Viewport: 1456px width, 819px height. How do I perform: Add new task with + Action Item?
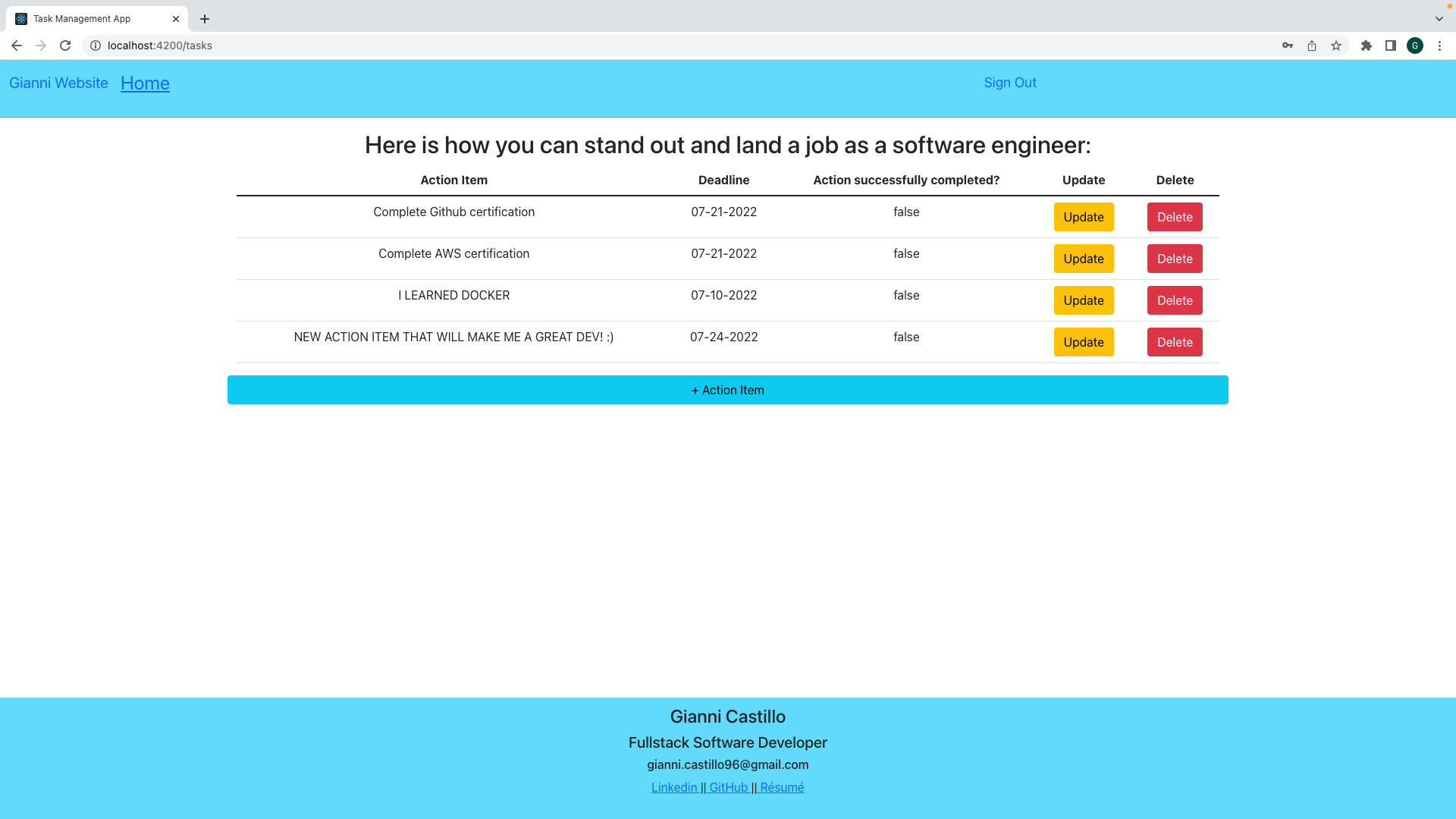pos(727,390)
